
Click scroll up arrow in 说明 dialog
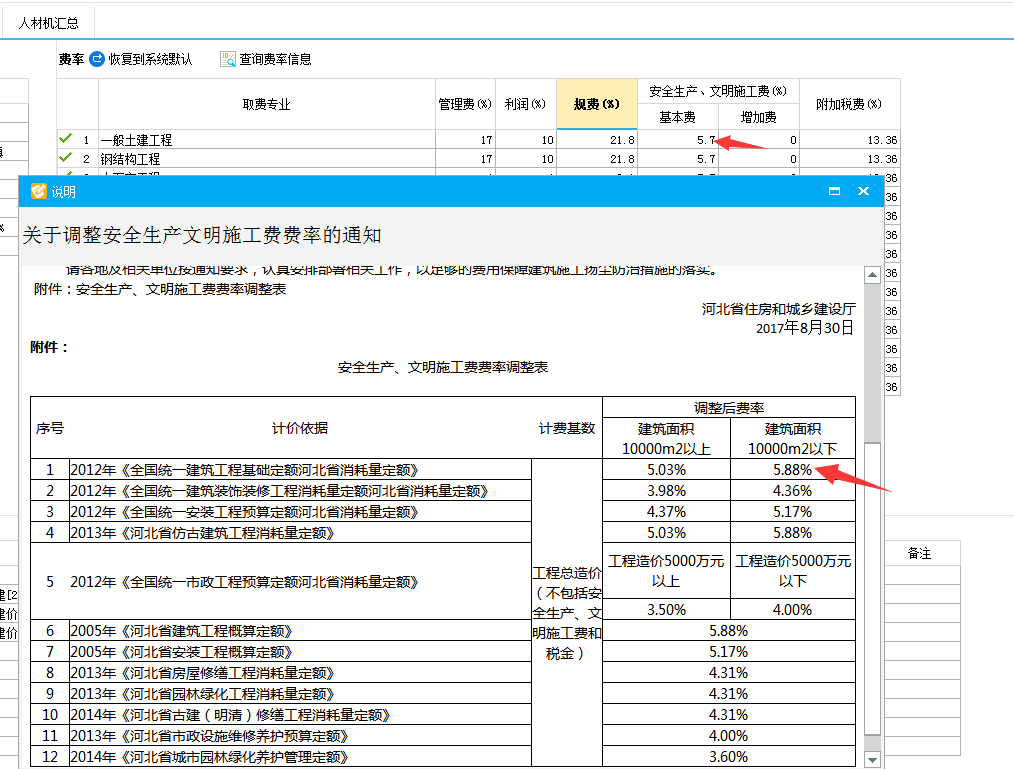pos(872,275)
